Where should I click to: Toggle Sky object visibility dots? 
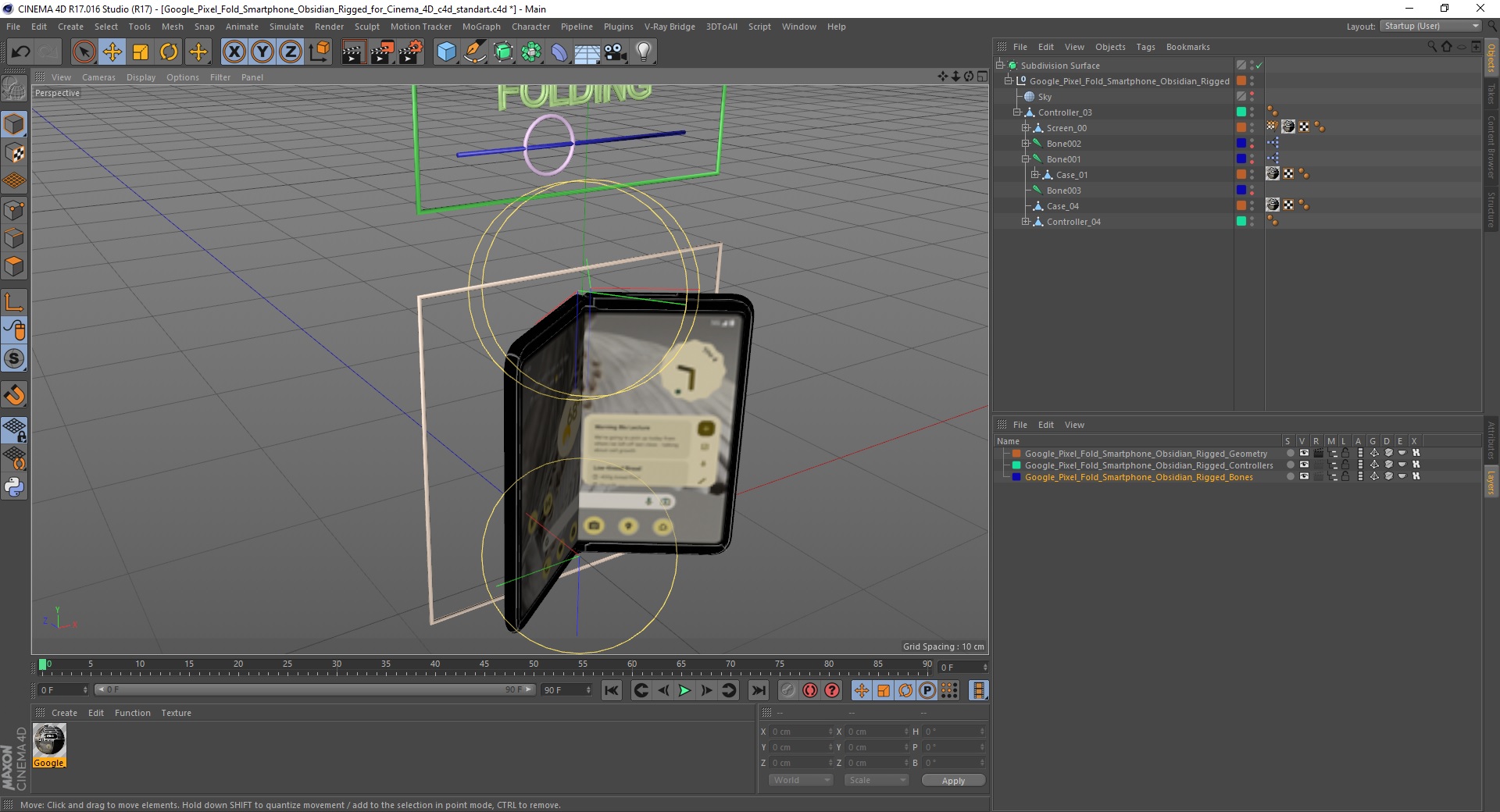(1252, 97)
